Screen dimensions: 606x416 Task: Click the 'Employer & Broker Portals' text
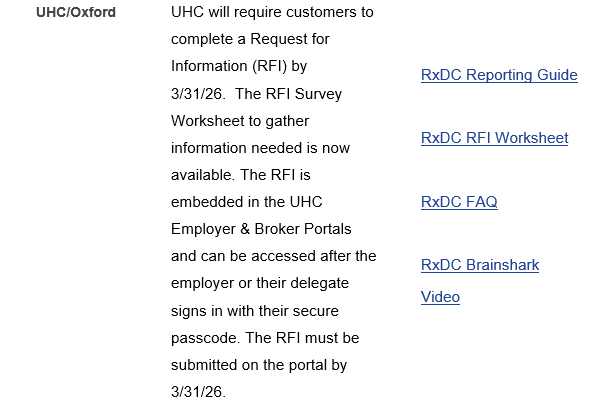[x=261, y=229]
